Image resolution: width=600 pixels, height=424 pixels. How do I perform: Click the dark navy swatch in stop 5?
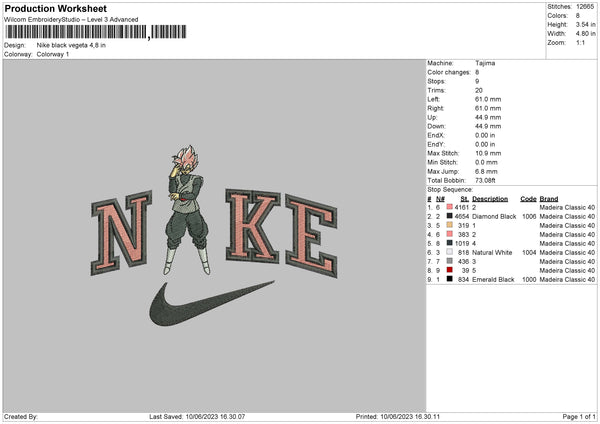(x=450, y=243)
